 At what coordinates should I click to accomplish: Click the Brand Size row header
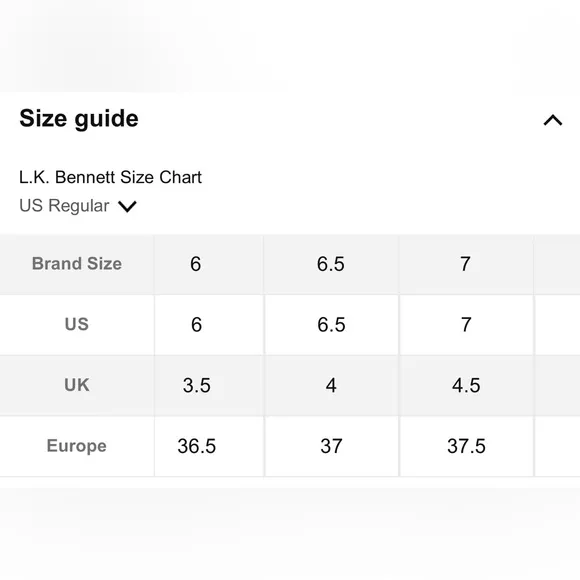77,264
